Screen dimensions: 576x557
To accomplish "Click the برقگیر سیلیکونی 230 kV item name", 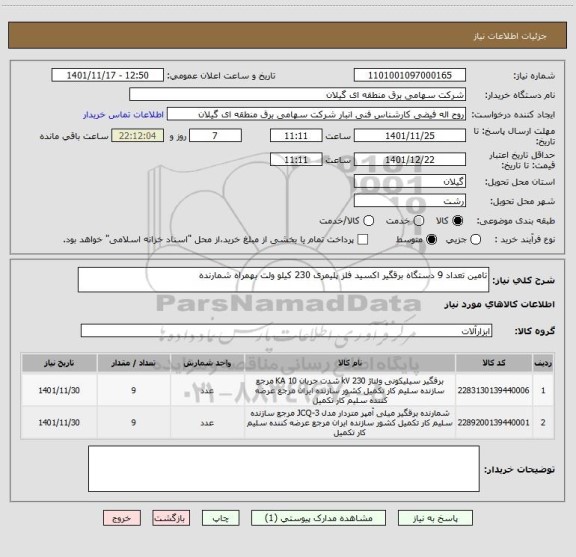I will [350, 390].
